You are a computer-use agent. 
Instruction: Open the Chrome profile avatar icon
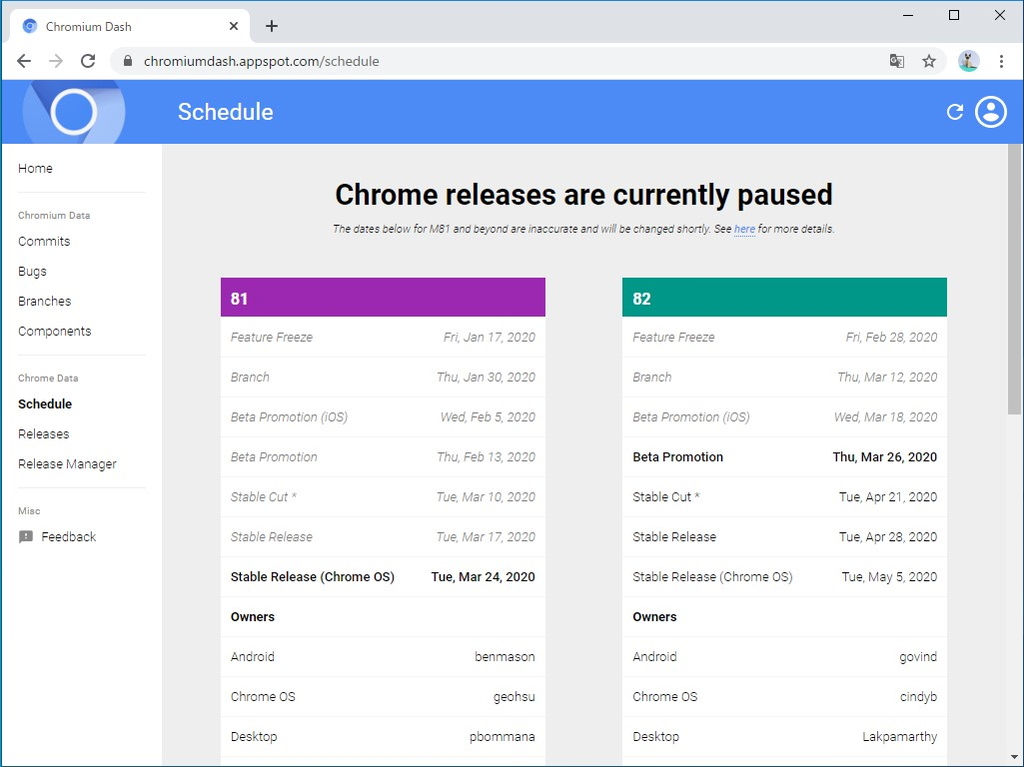[968, 61]
